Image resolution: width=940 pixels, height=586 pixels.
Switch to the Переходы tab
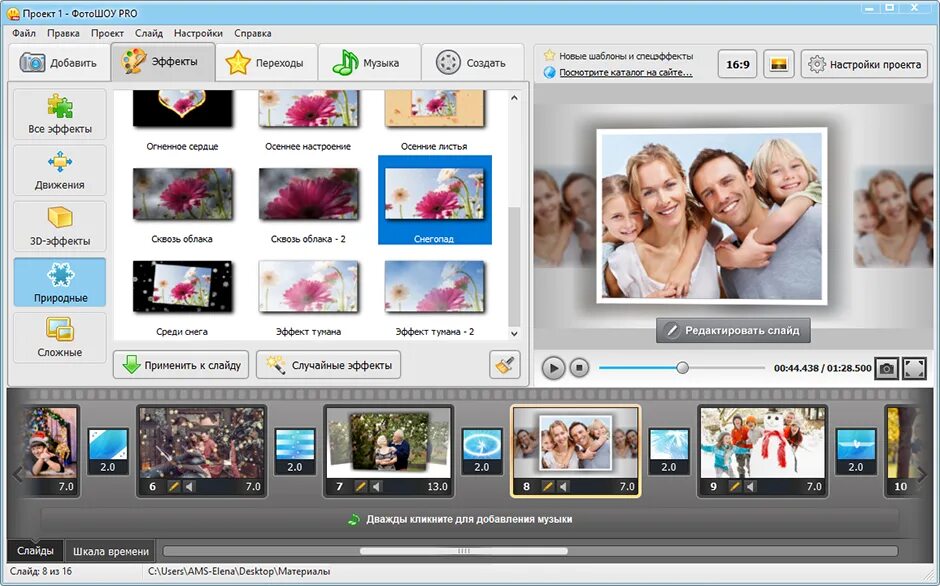266,62
